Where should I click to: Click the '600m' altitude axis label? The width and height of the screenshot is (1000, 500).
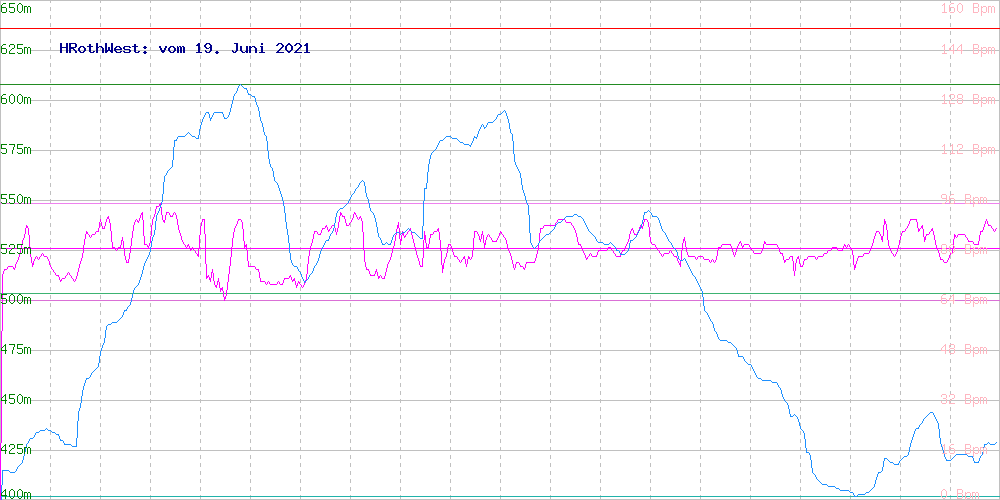[16, 99]
